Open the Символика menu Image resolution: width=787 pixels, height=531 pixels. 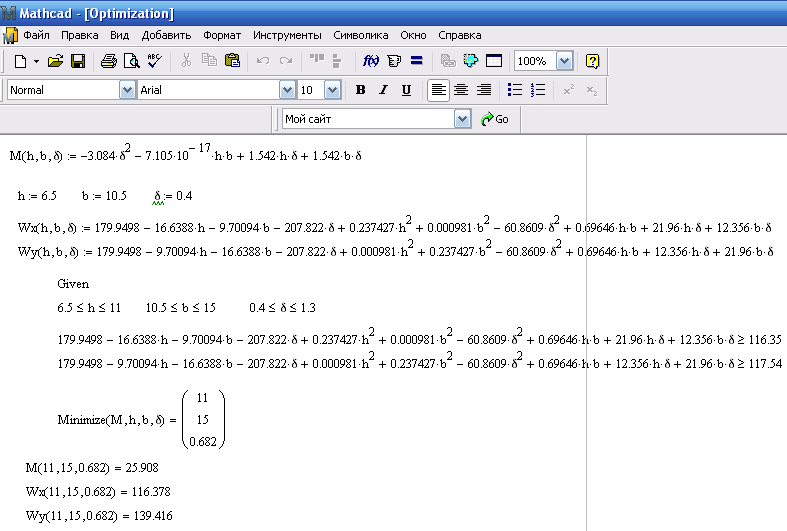[360, 34]
